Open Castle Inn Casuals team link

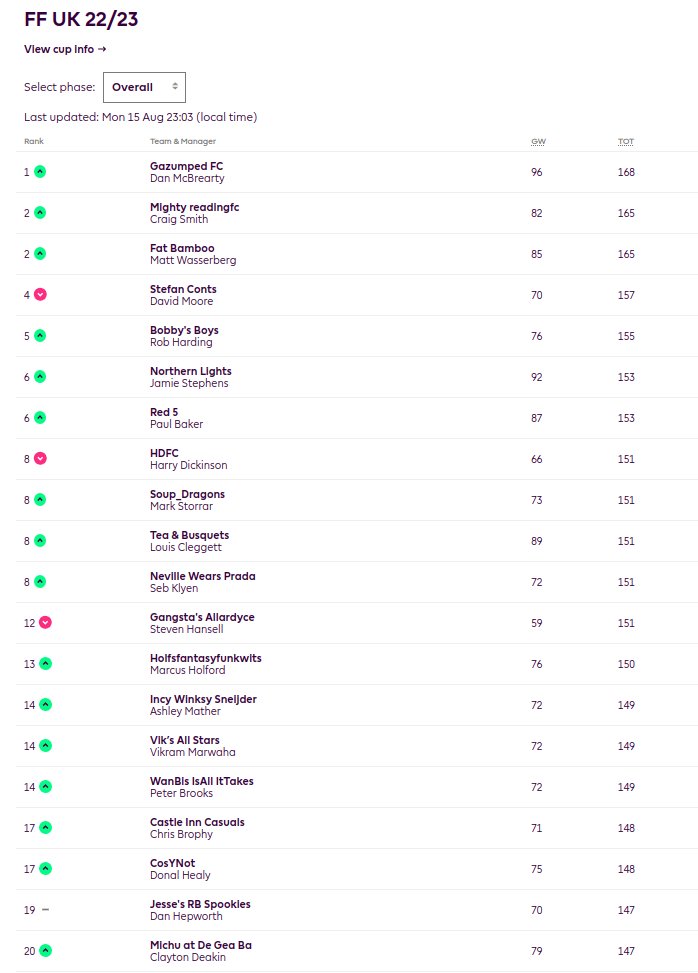pyautogui.click(x=197, y=822)
